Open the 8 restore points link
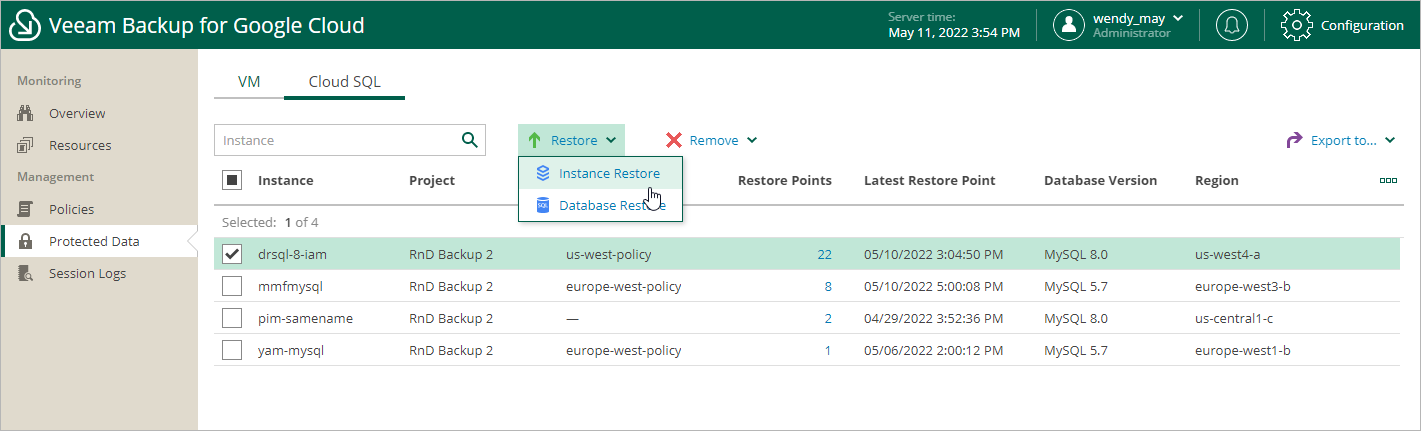Viewport: 1421px width, 431px height. pos(828,286)
